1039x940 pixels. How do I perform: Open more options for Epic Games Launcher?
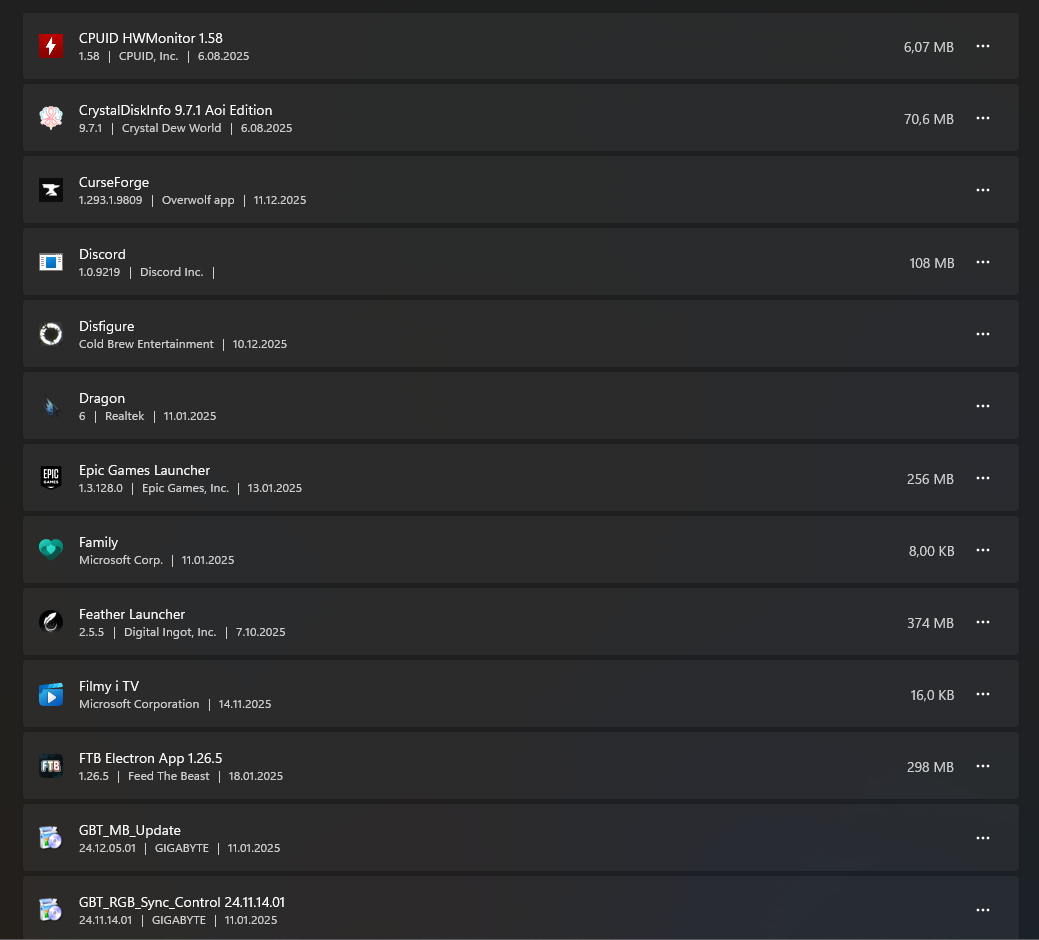[982, 478]
